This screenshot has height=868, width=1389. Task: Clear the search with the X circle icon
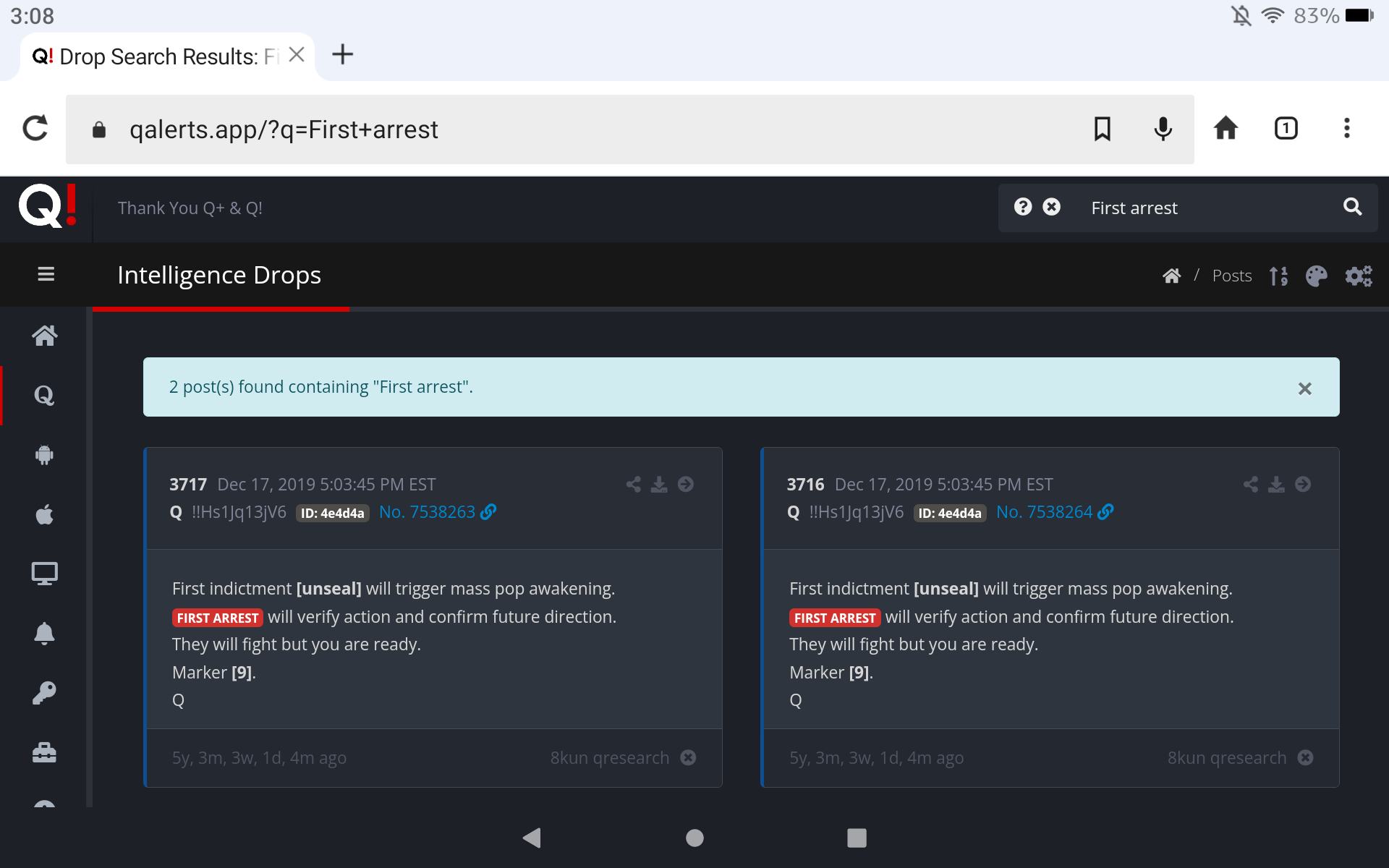coord(1051,208)
